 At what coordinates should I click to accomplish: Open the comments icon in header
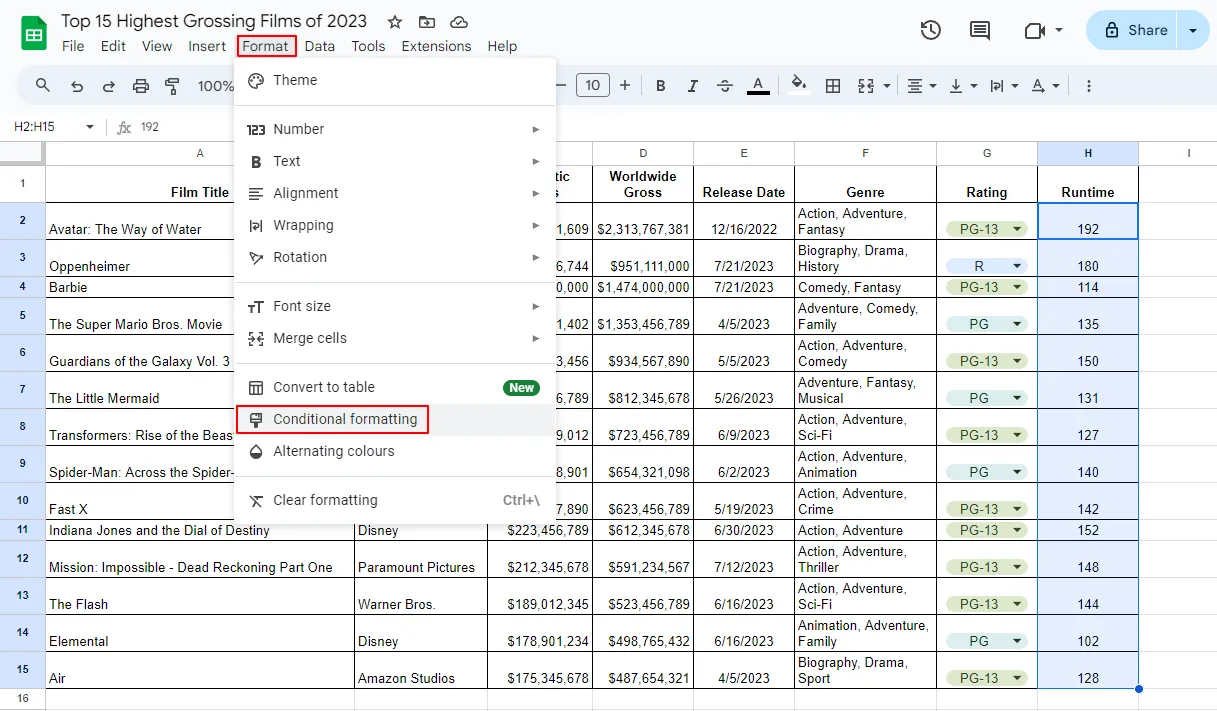coord(980,31)
